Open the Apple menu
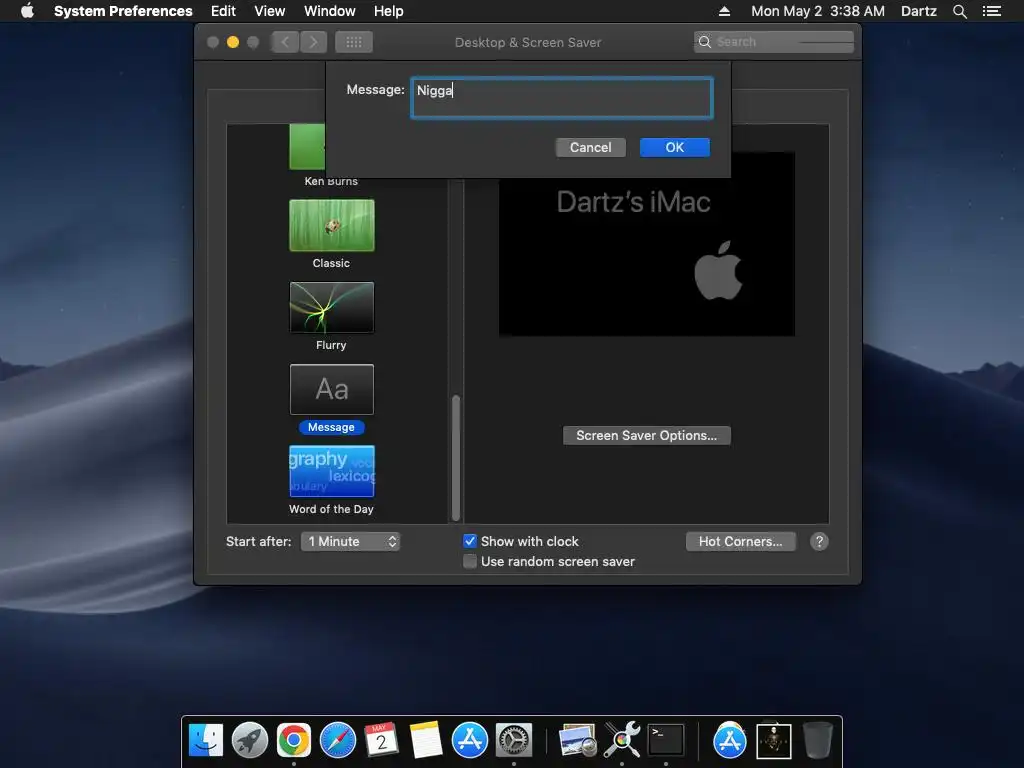Image resolution: width=1024 pixels, height=768 pixels. [27, 10]
